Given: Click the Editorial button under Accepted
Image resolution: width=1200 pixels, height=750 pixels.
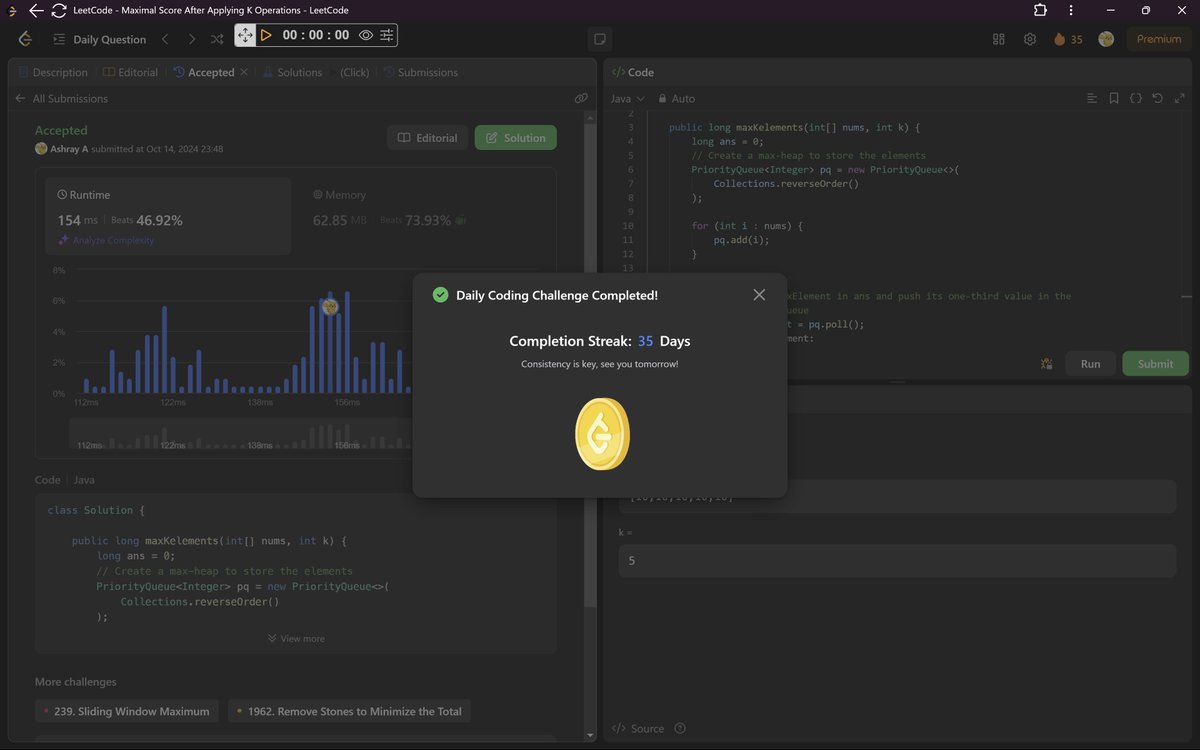Looking at the screenshot, I should [x=427, y=138].
